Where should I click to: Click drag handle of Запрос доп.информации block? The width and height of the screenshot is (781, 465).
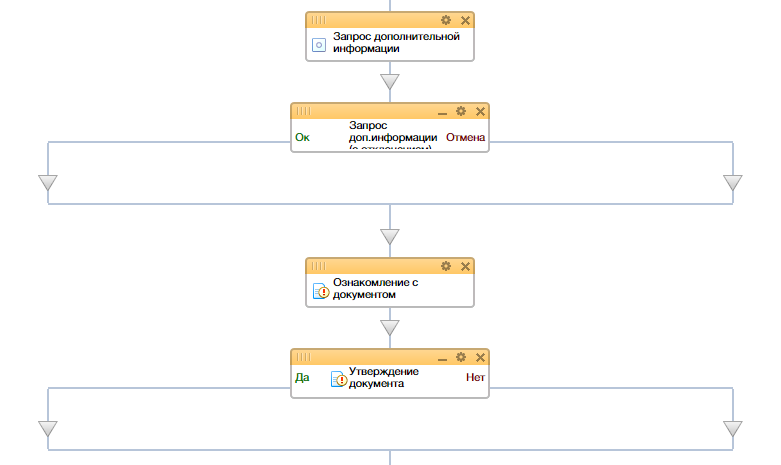click(x=303, y=111)
